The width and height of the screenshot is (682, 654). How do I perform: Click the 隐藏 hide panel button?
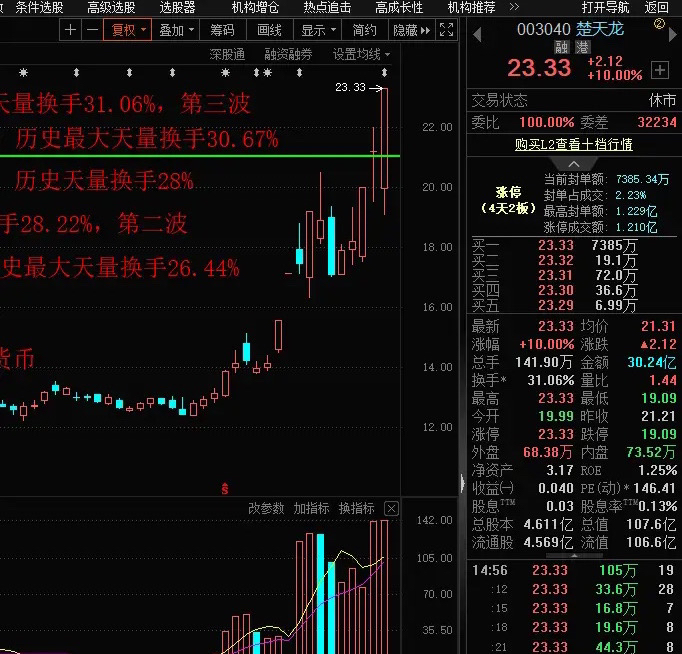click(411, 30)
